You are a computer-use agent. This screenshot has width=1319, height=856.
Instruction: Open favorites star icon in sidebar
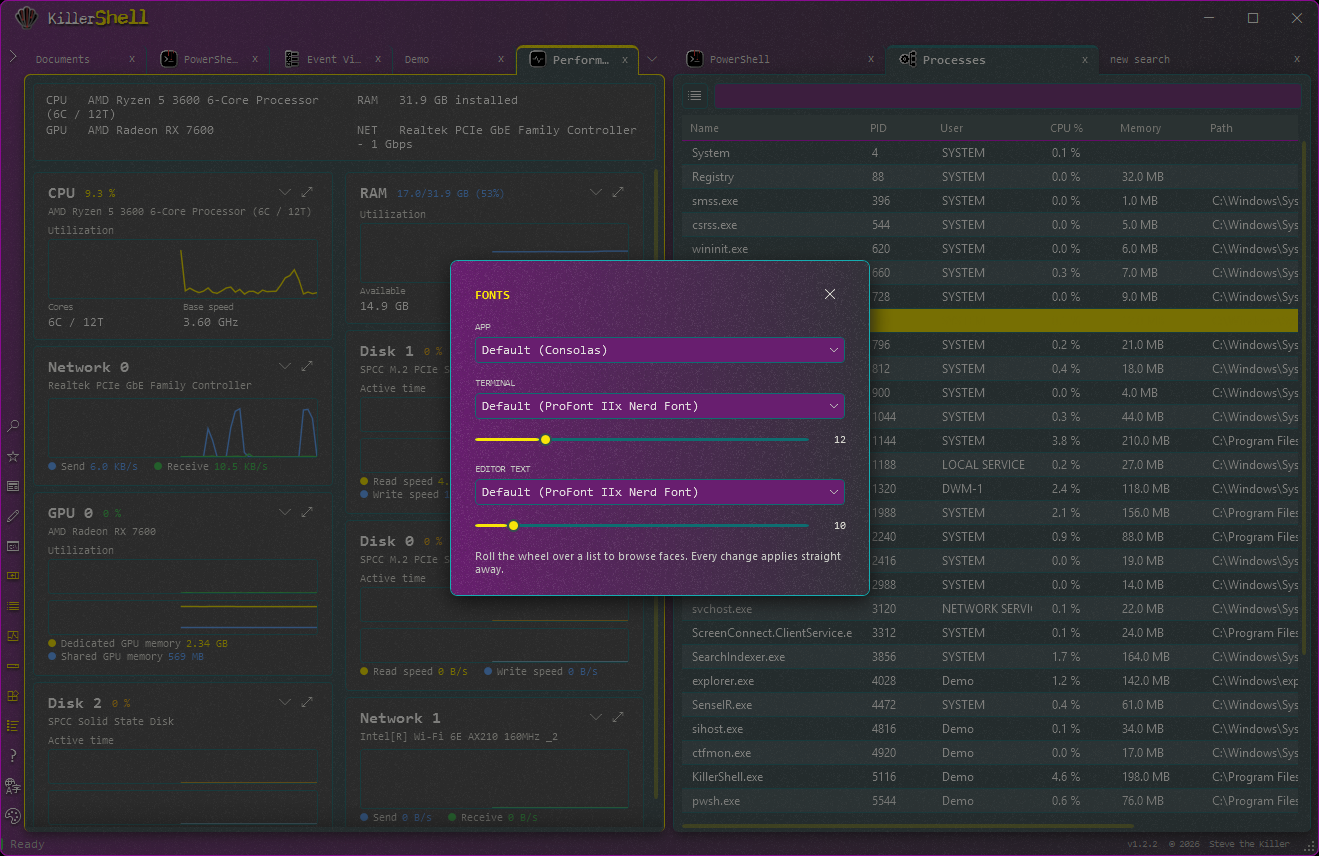pyautogui.click(x=13, y=456)
